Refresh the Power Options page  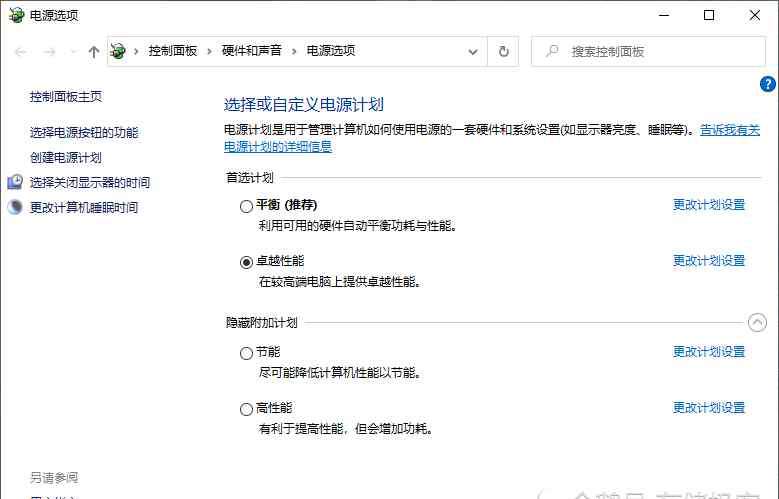point(503,52)
